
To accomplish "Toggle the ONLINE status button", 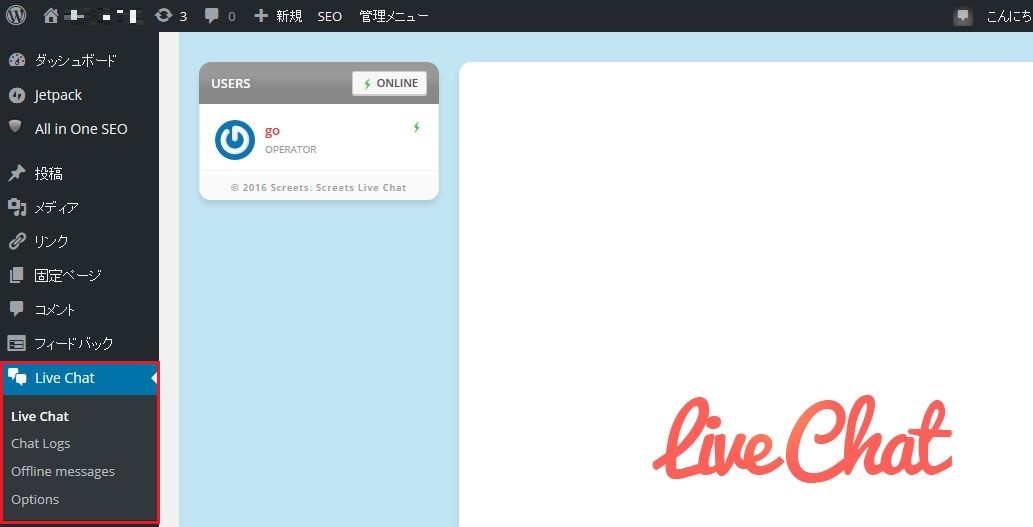I will pos(389,84).
